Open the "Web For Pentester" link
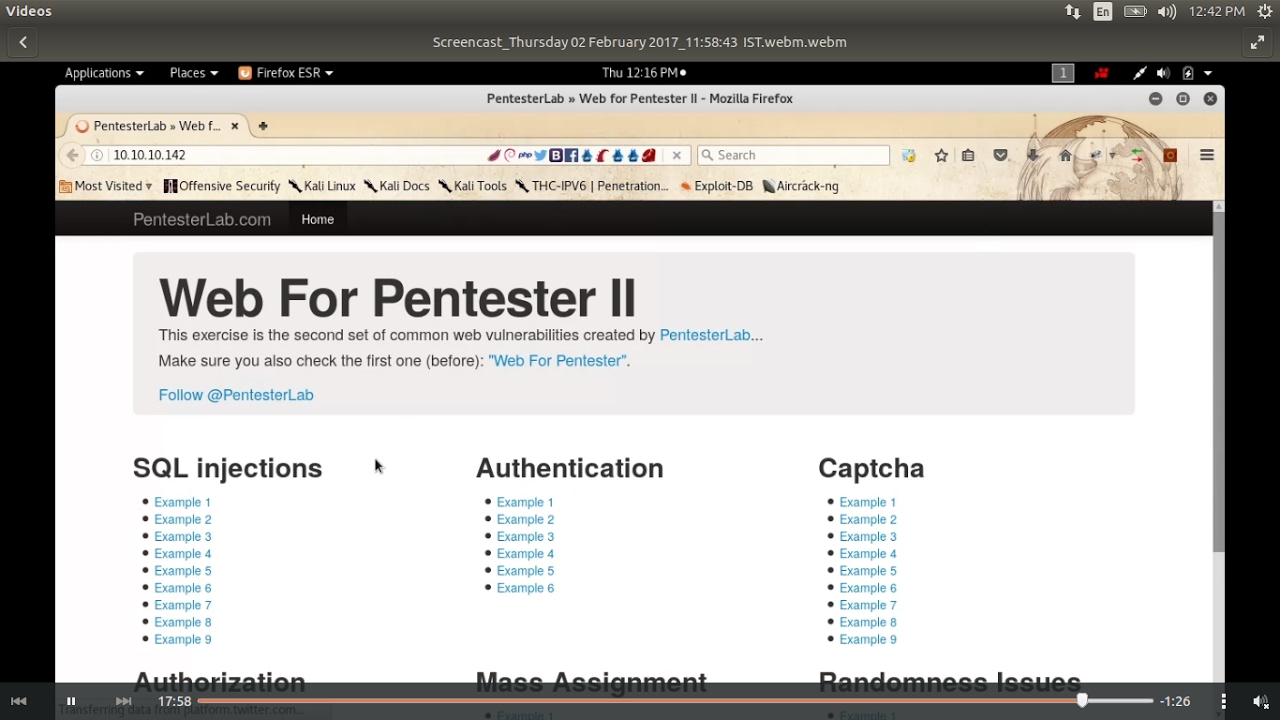 (557, 361)
